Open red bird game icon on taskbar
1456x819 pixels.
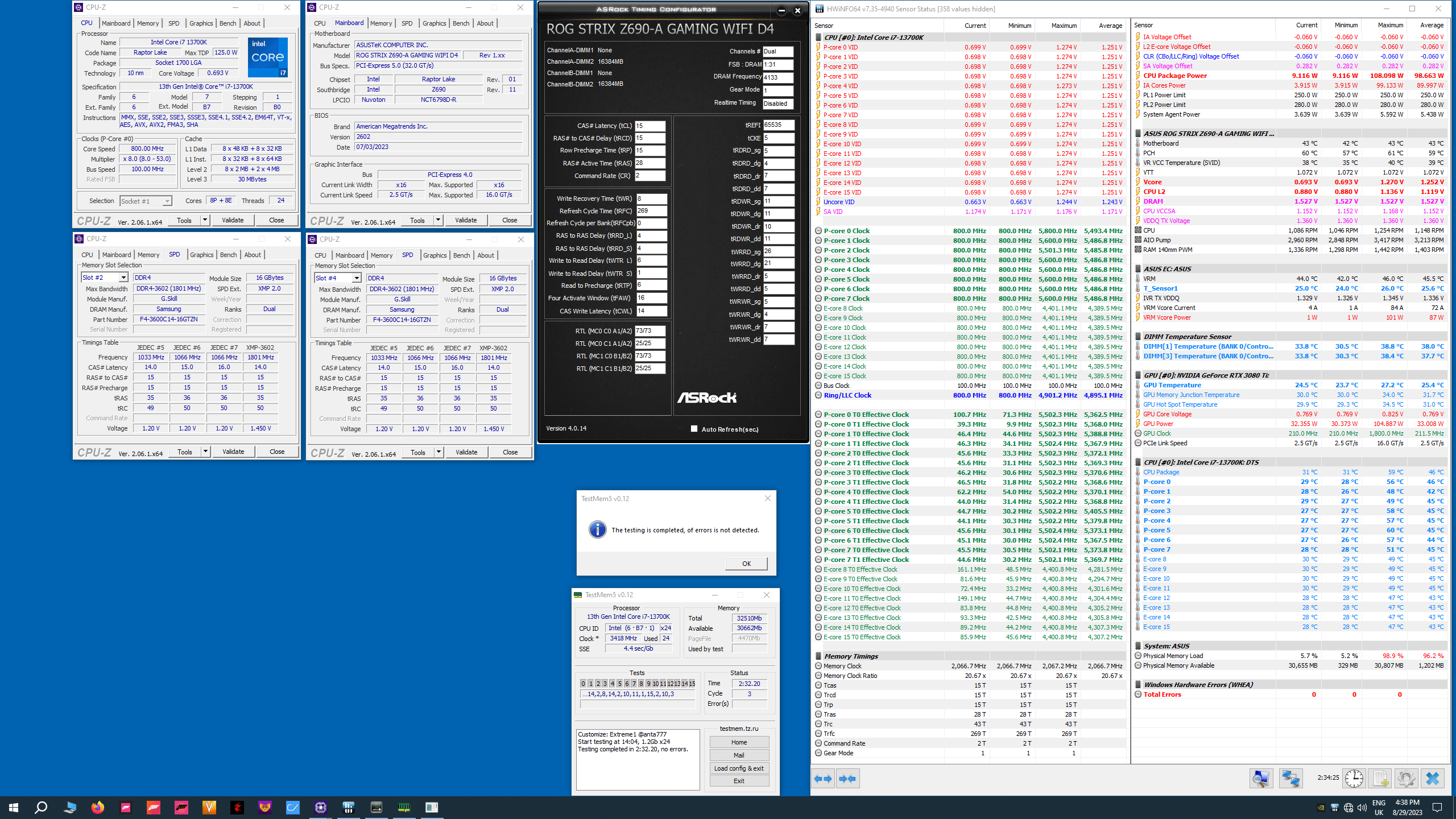pos(237,807)
